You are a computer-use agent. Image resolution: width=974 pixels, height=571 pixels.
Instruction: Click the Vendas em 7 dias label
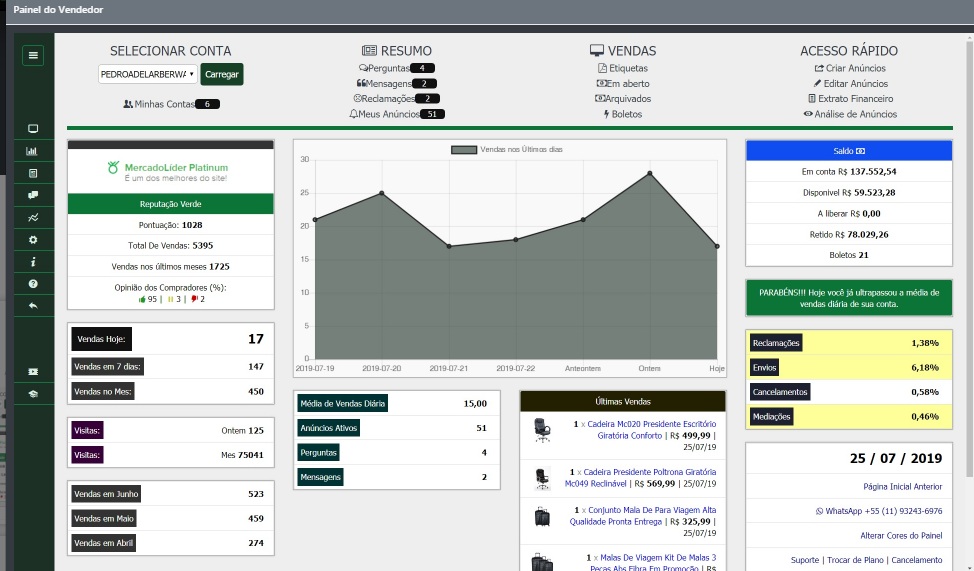[x=107, y=367]
